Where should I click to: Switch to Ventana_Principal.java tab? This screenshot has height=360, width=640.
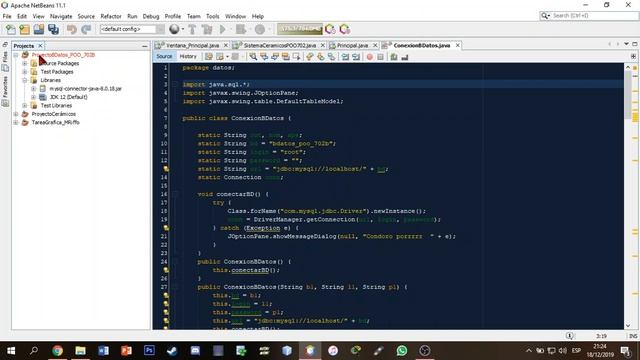[192, 45]
